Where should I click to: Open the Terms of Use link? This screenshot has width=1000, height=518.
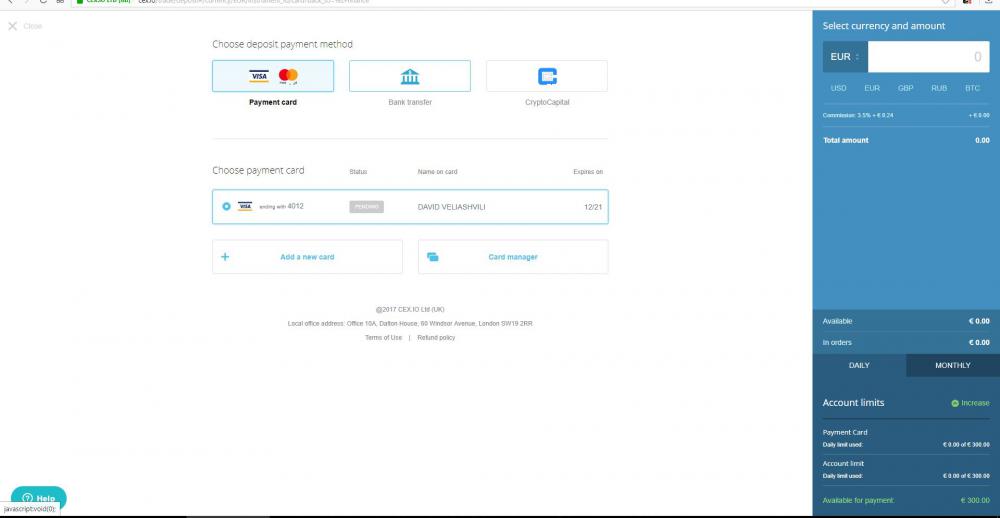click(383, 338)
